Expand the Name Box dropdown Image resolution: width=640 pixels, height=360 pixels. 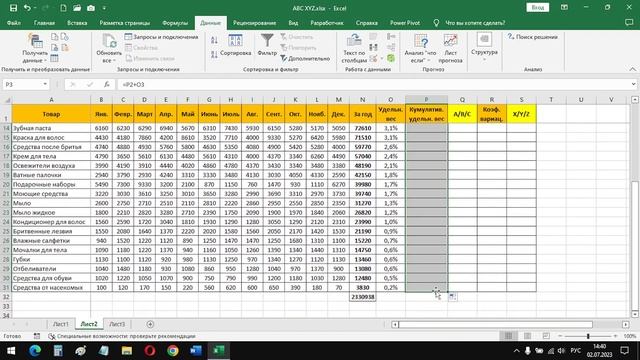tap(45, 84)
